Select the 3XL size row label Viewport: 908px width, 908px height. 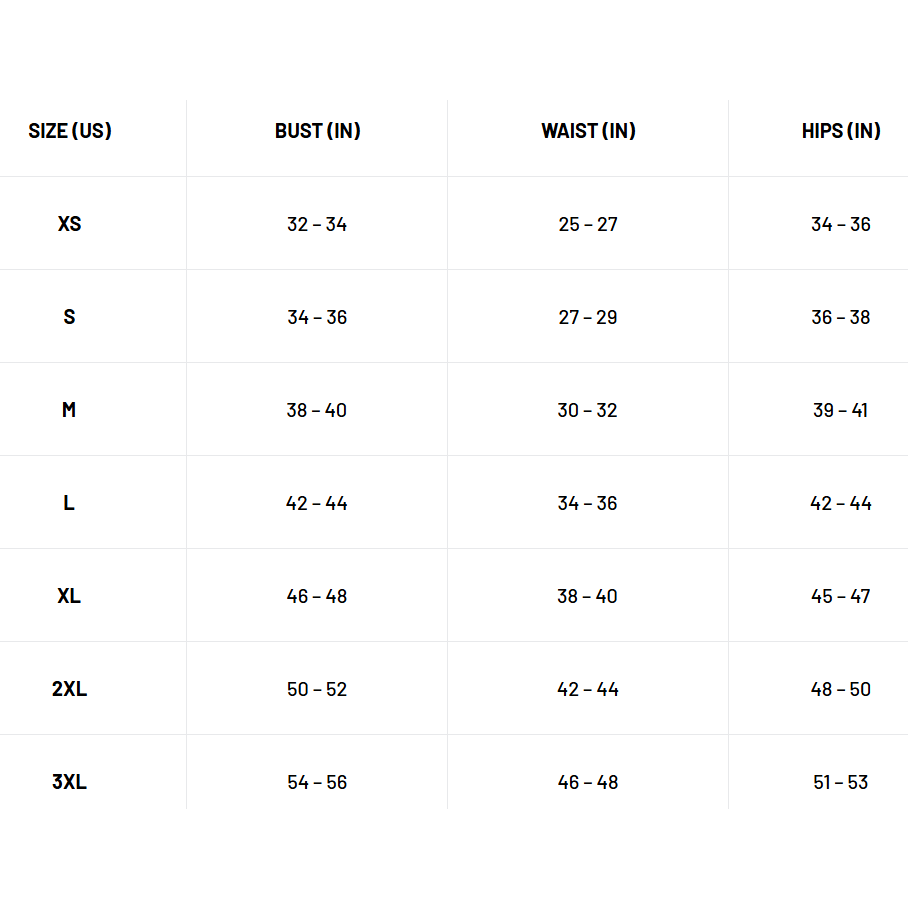[69, 782]
